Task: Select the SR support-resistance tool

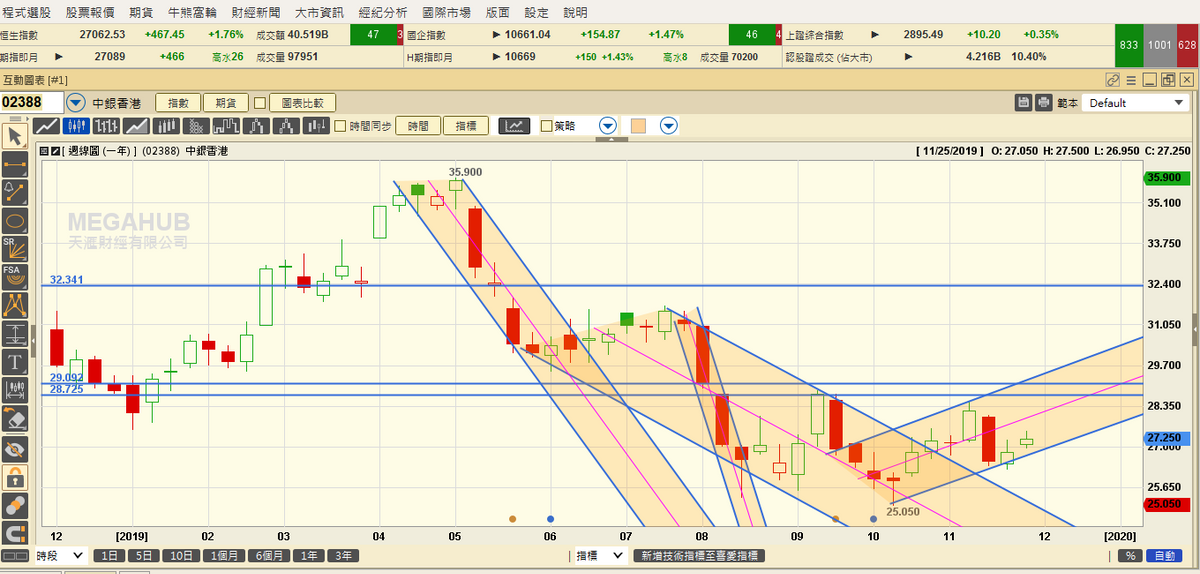Action: point(15,248)
